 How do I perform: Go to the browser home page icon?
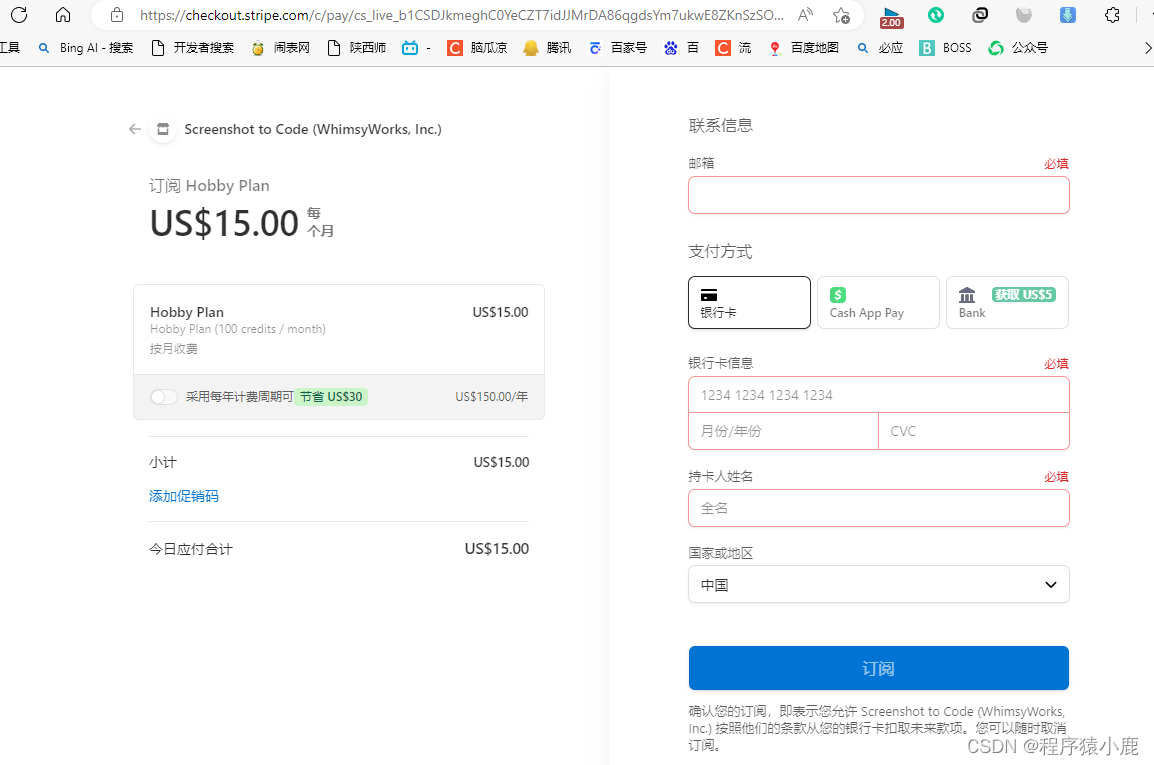pos(63,15)
